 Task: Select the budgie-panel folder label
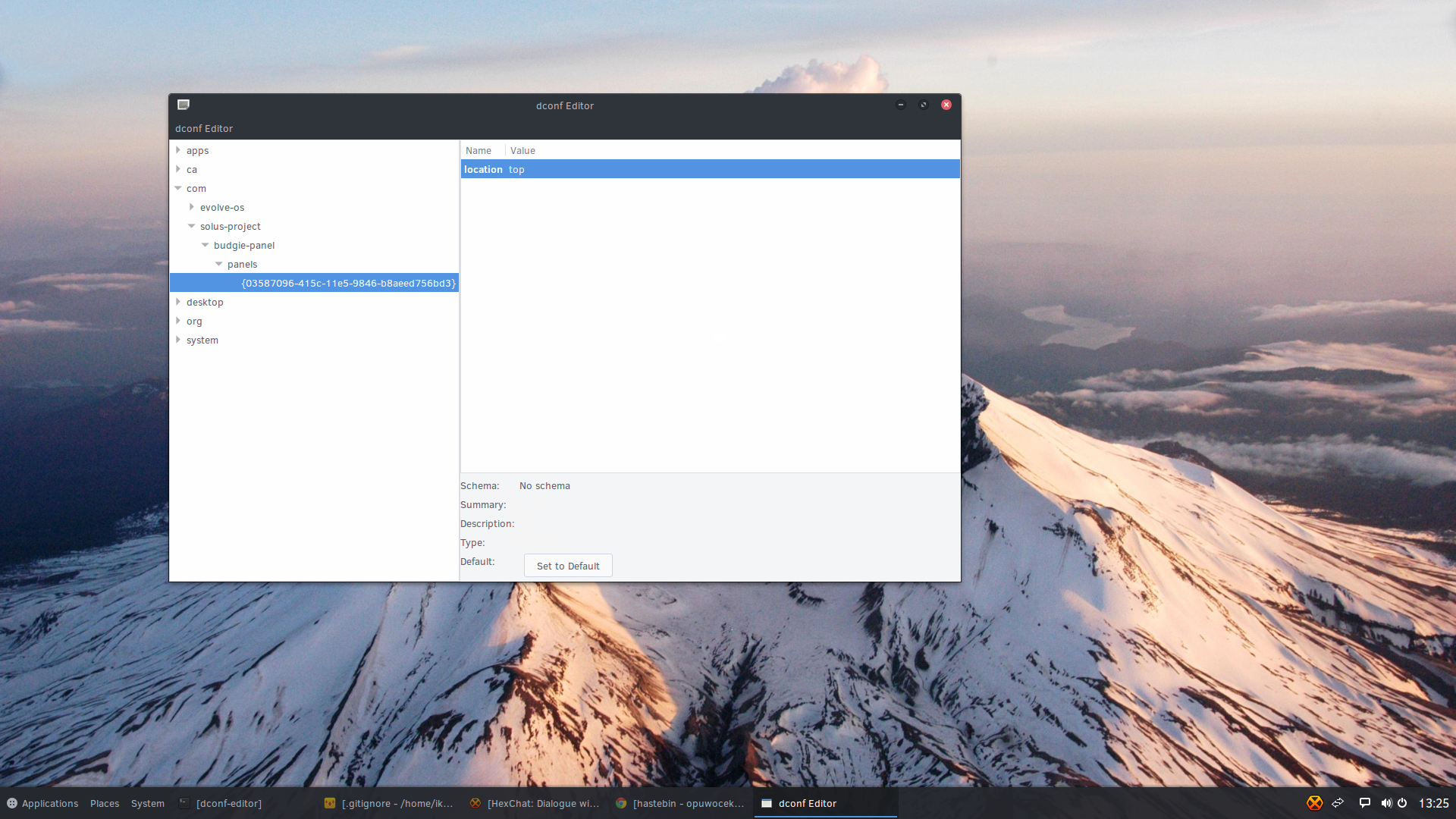[x=244, y=245]
